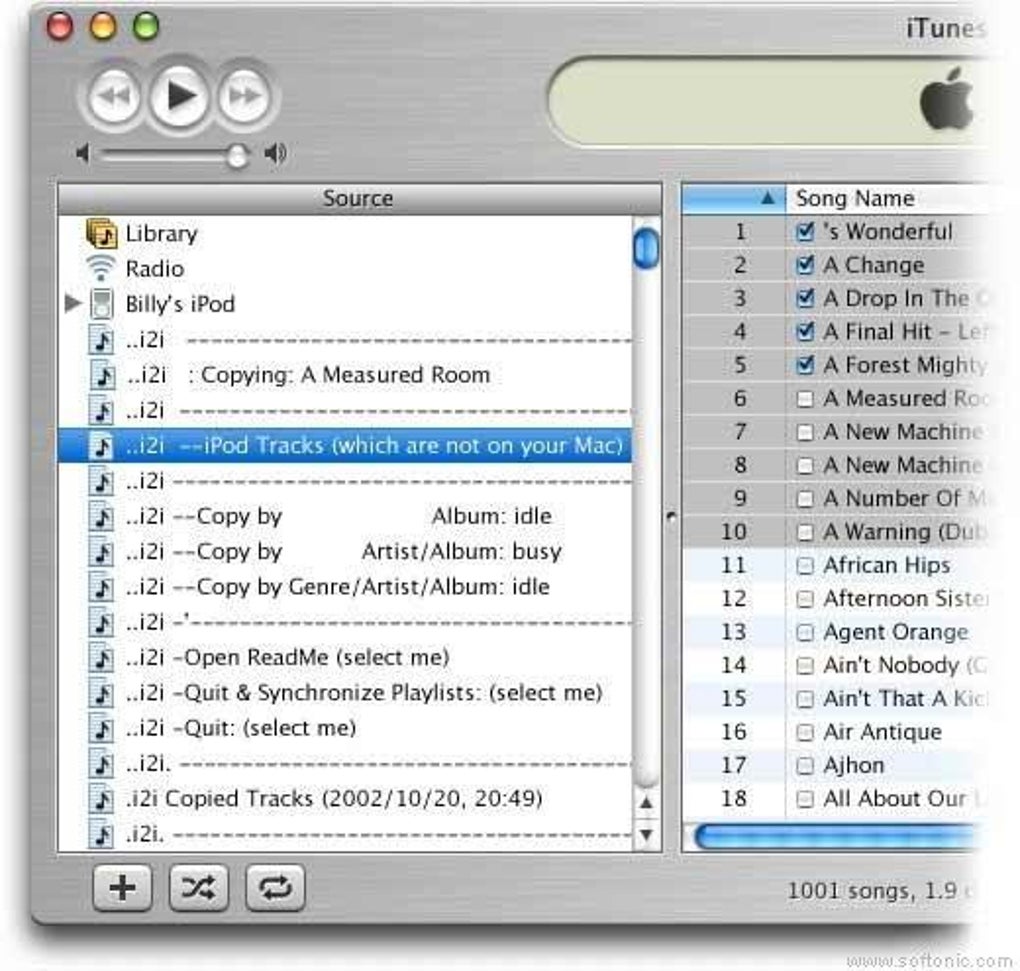The width and height of the screenshot is (1020, 971).
Task: Select the song 'Air Antique'
Action: pyautogui.click(x=883, y=732)
